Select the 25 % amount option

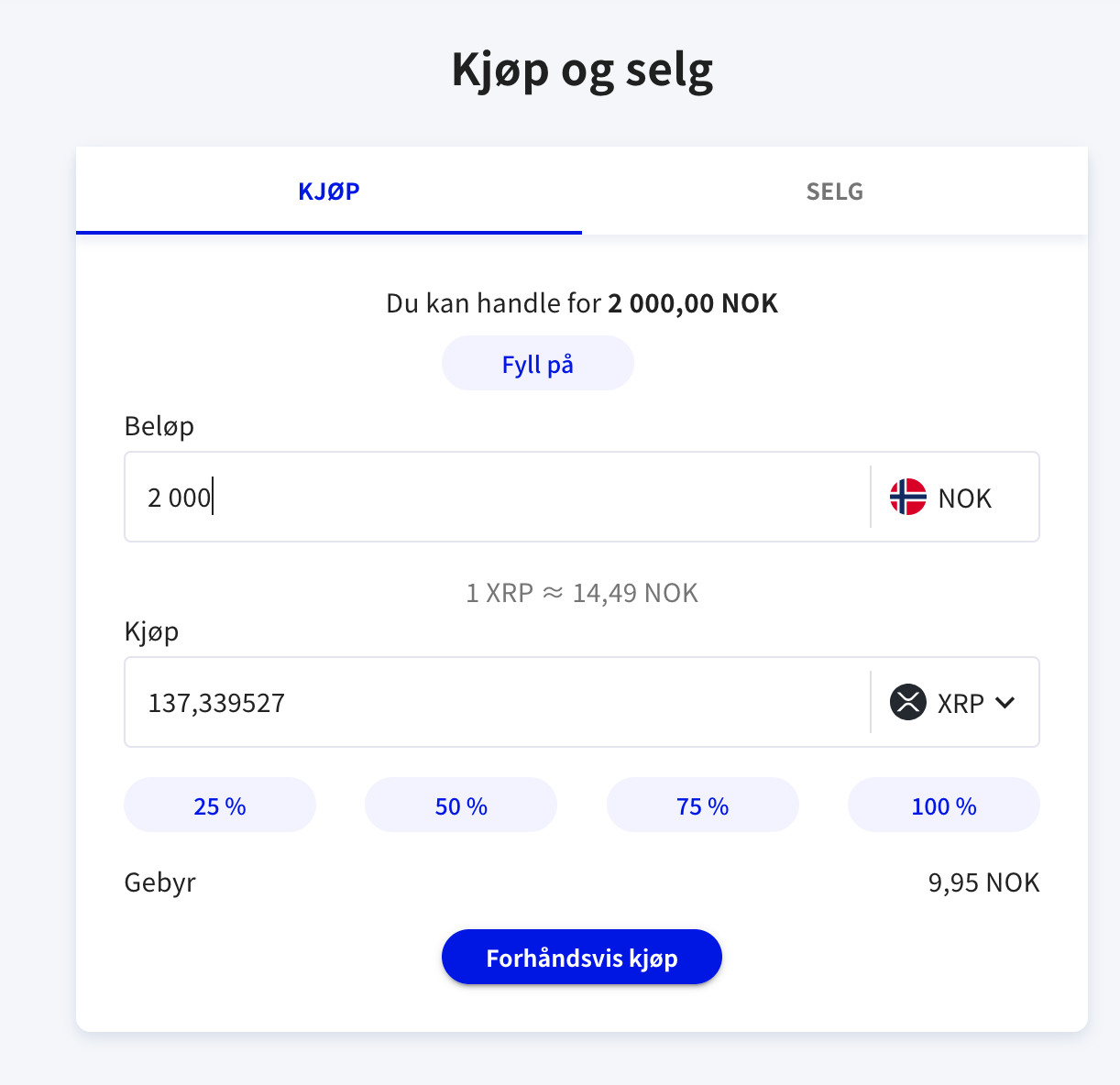click(x=219, y=806)
